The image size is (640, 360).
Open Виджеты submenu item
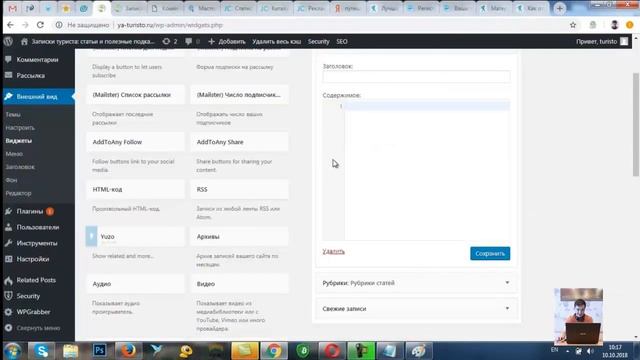click(19, 141)
